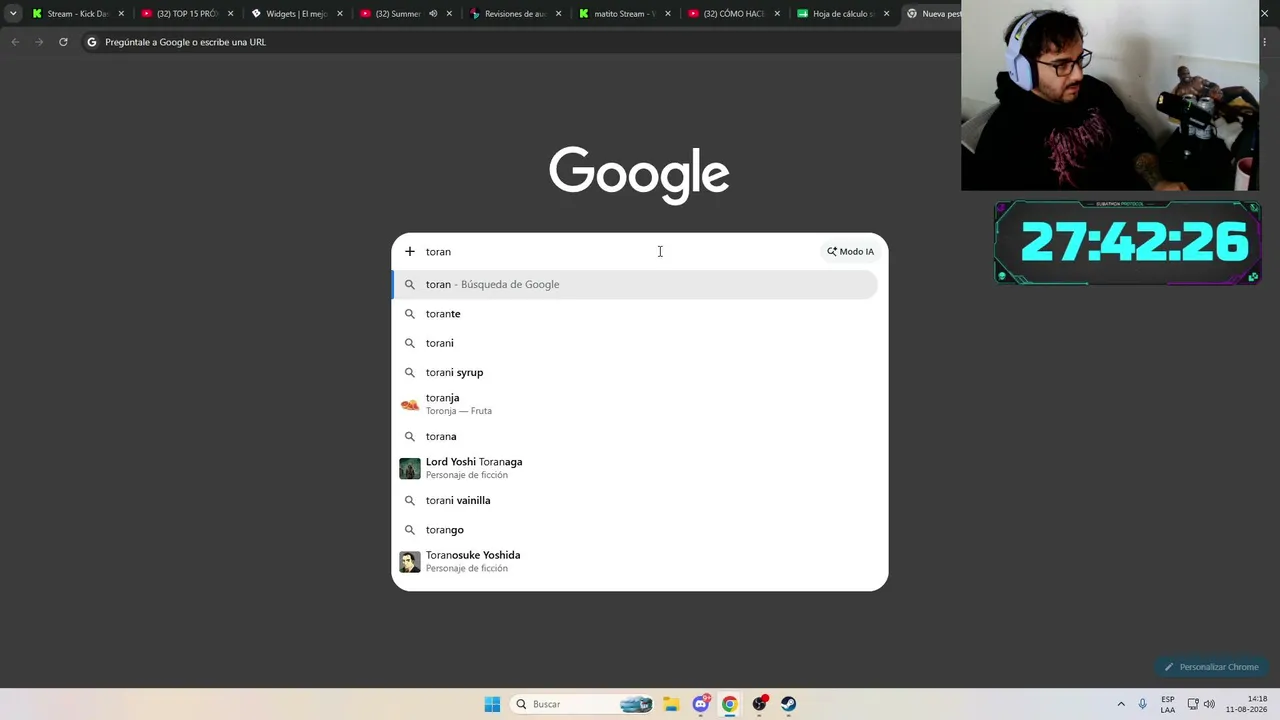The height and width of the screenshot is (720, 1280).
Task: Click the taskbar Buscar search box
Action: 582,704
